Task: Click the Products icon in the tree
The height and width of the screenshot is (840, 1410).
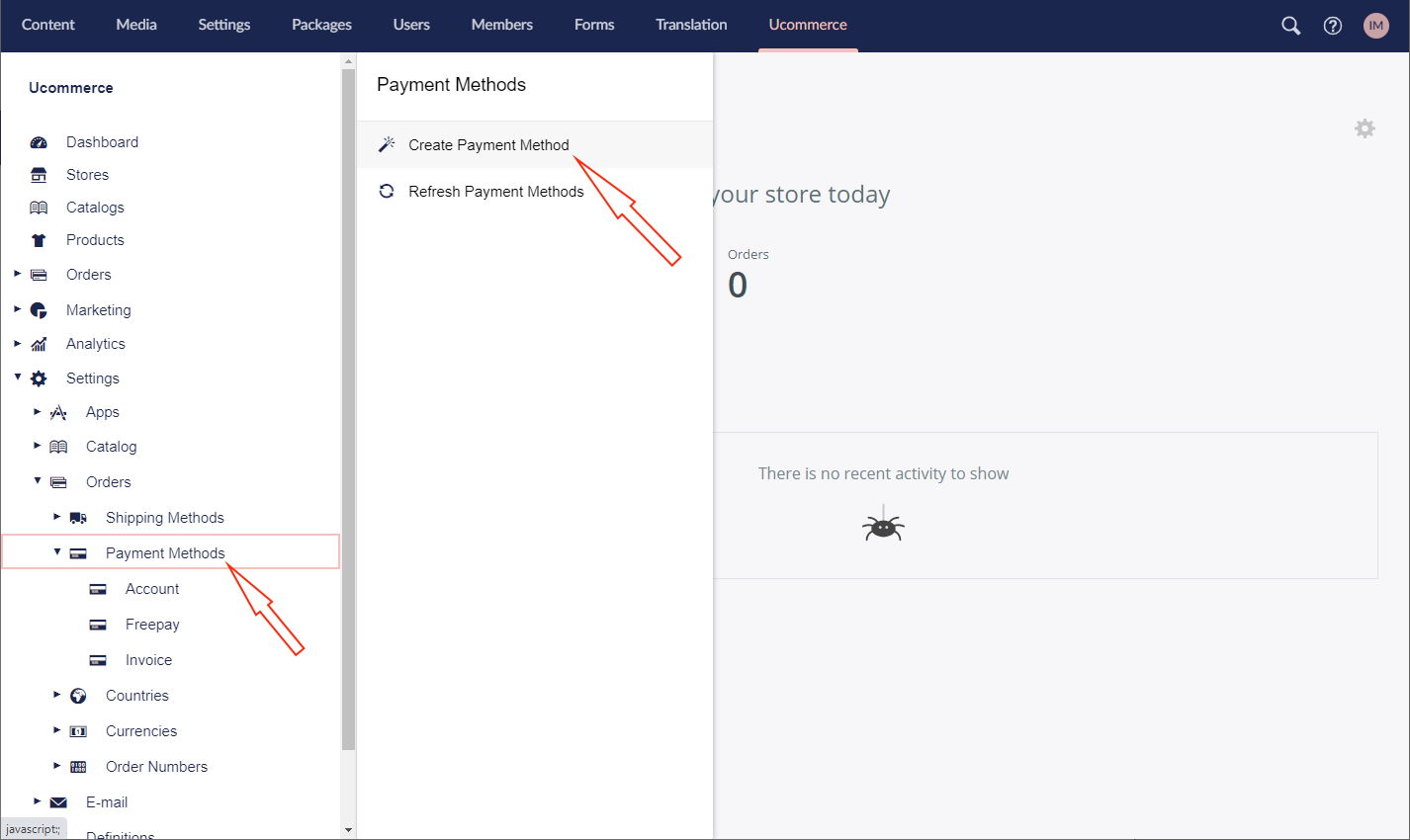Action: tap(38, 239)
